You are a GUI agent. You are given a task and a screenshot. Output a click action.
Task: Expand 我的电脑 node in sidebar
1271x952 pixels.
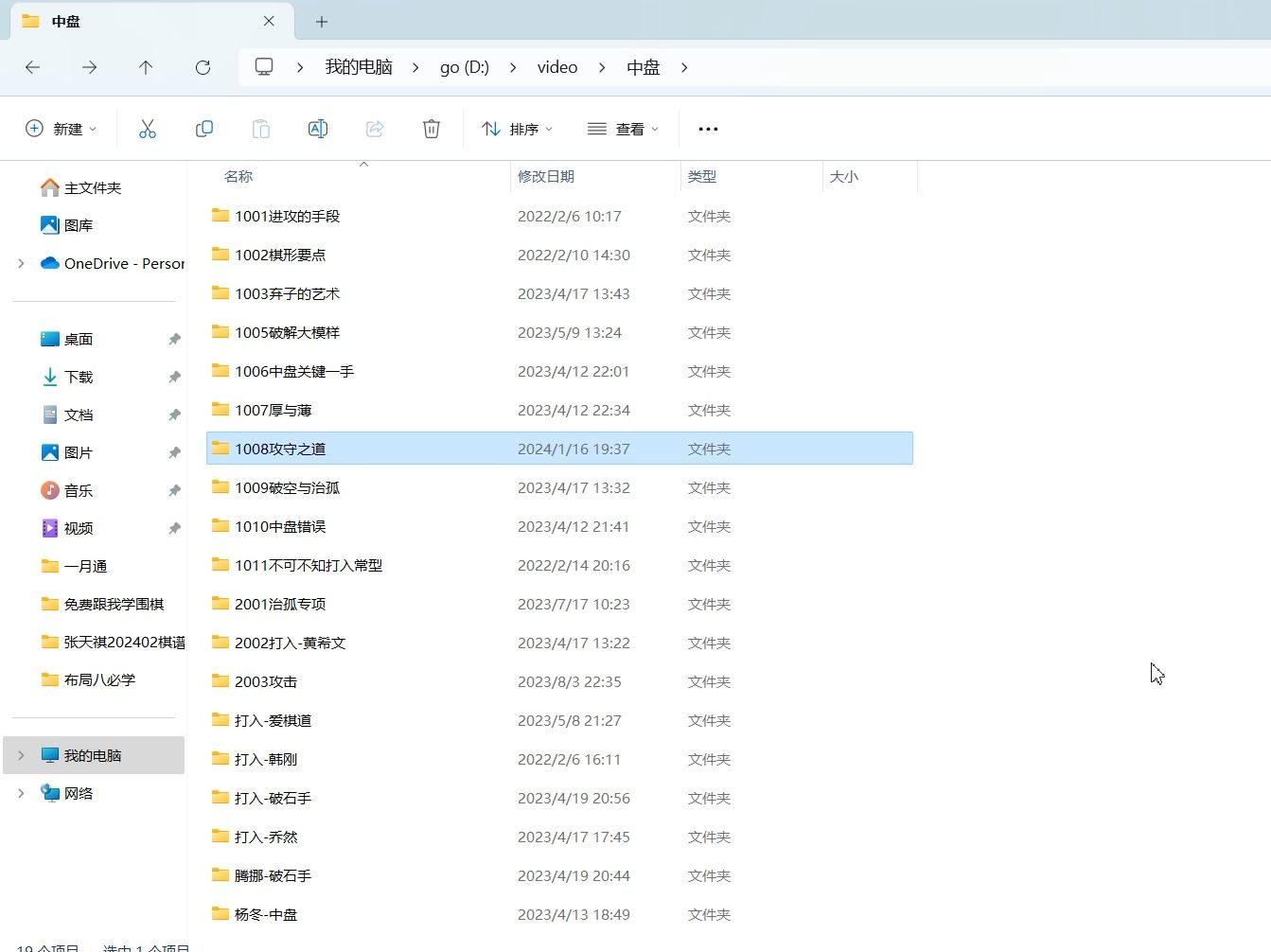[21, 755]
